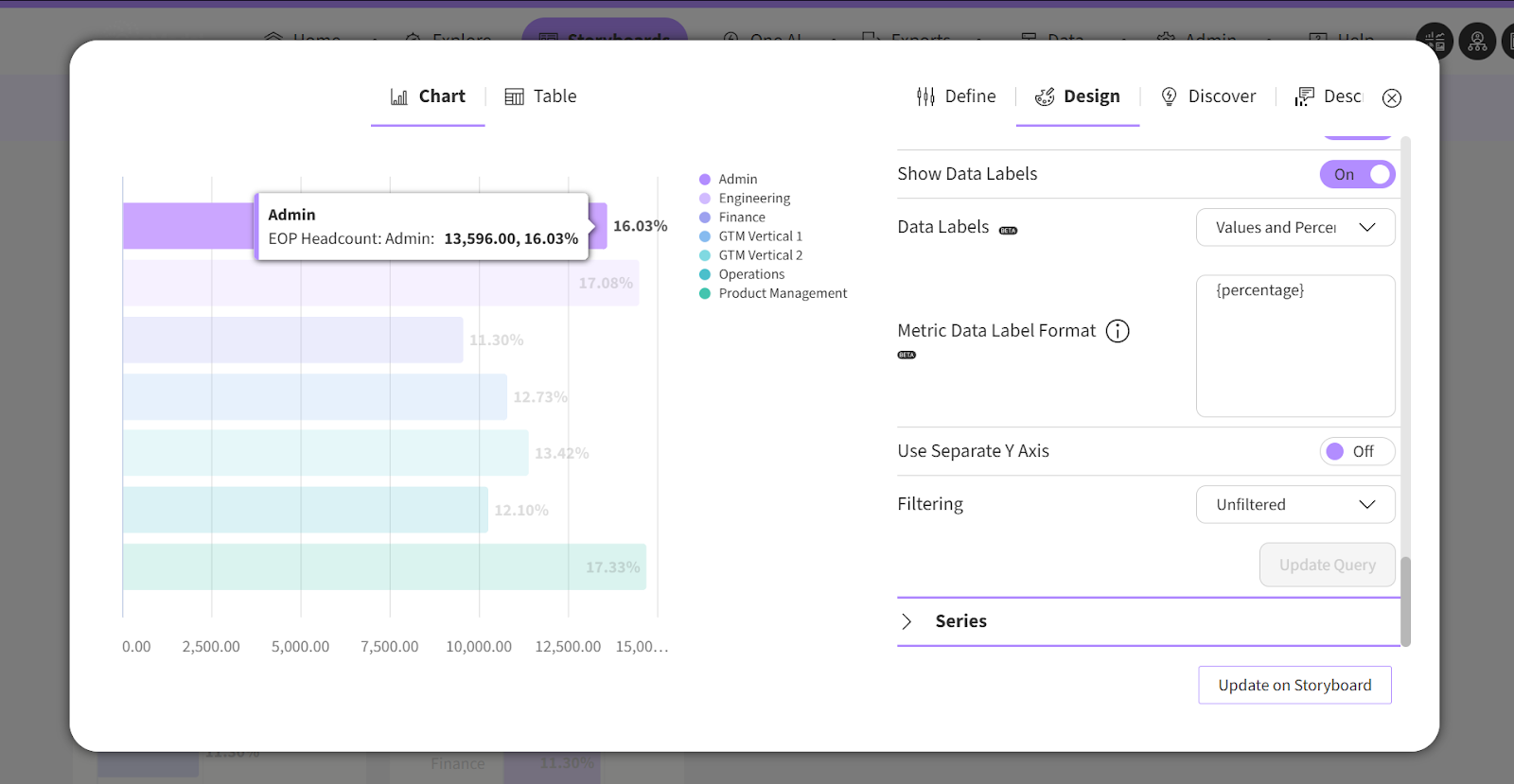Click the Product Management legend color dot

pos(705,293)
